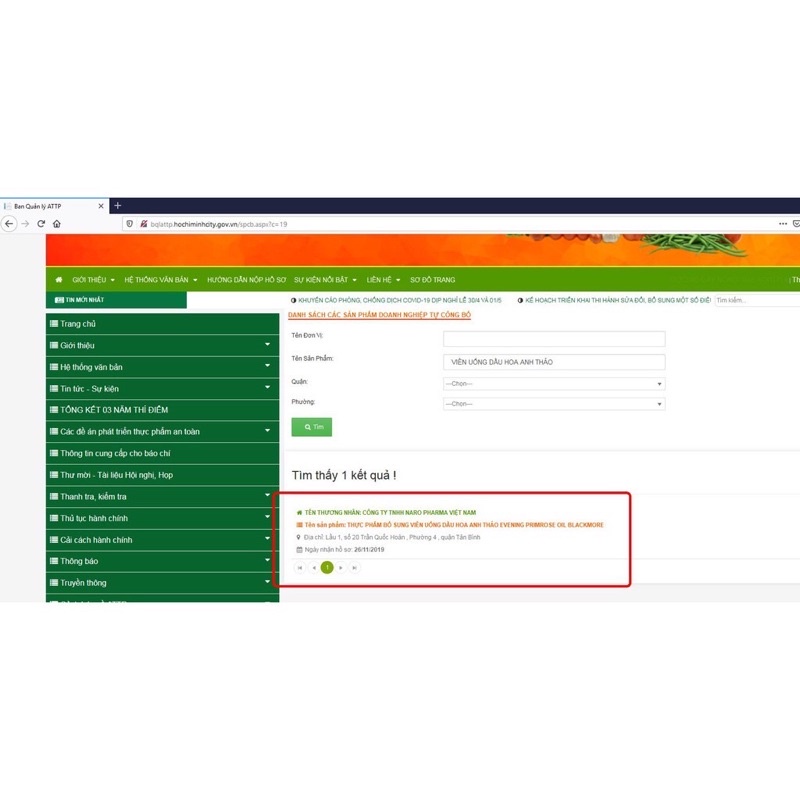800x800 pixels.
Task: Click the green navbar home icon
Action: tap(59, 280)
